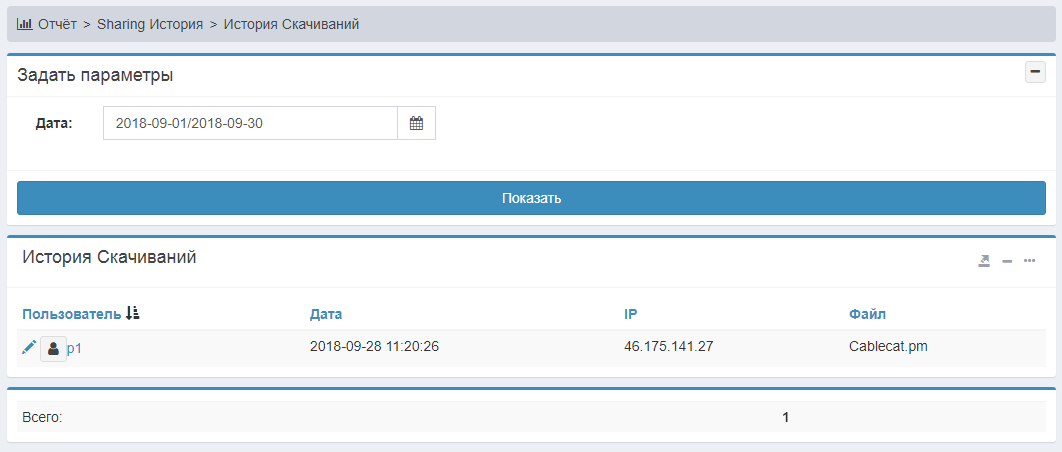Open user info via the person icon button
Image resolution: width=1062 pixels, height=452 pixels.
coord(53,349)
